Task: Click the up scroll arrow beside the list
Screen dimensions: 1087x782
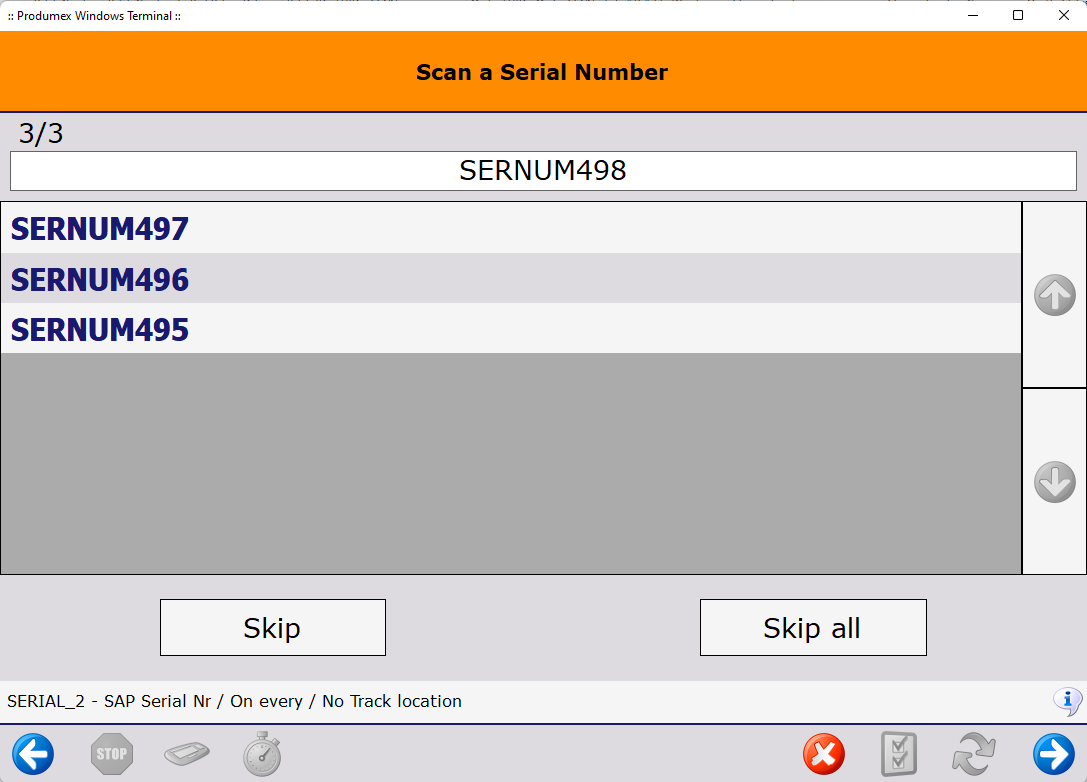Action: (1054, 295)
